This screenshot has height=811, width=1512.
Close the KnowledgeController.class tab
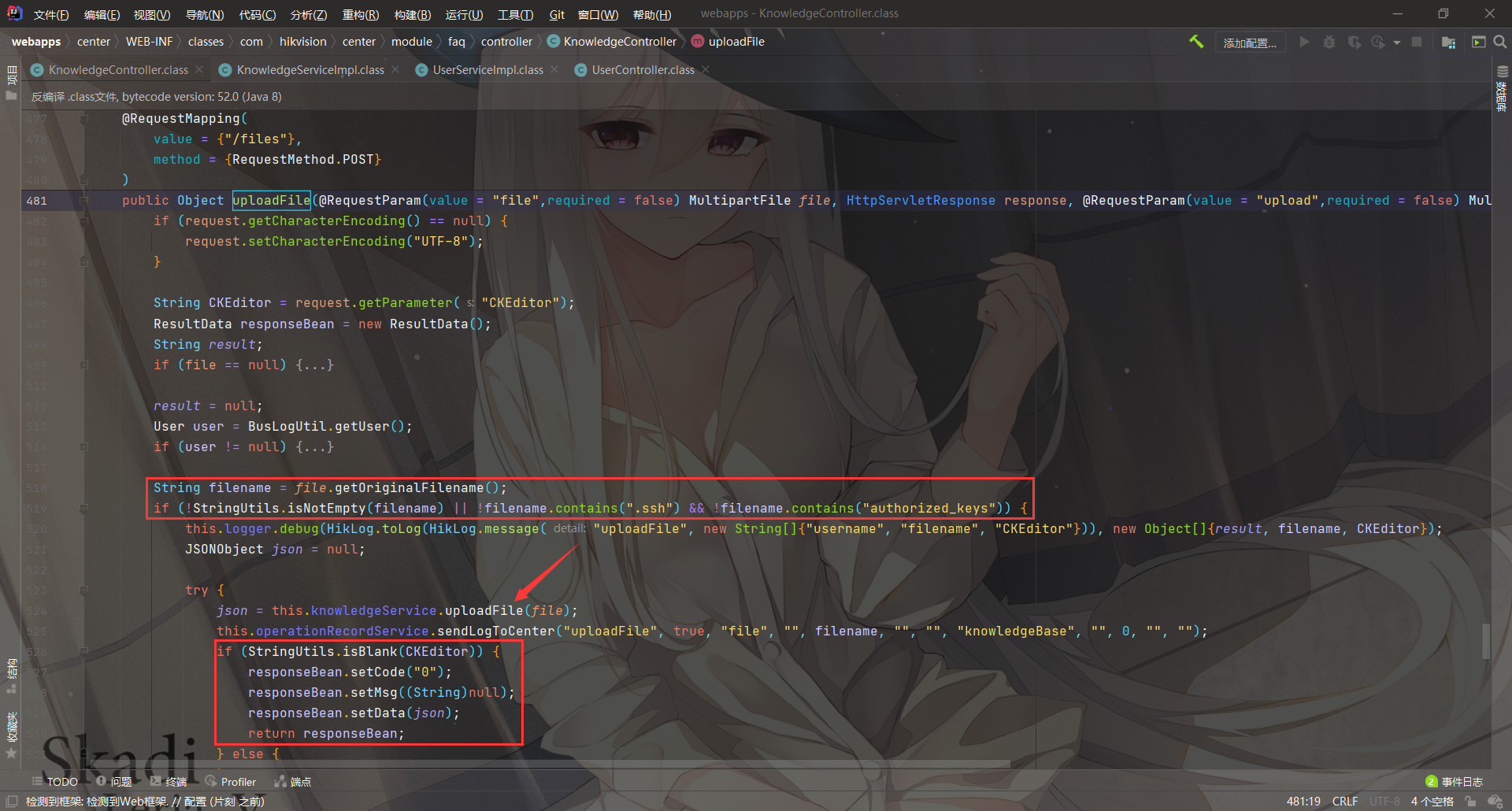click(199, 70)
